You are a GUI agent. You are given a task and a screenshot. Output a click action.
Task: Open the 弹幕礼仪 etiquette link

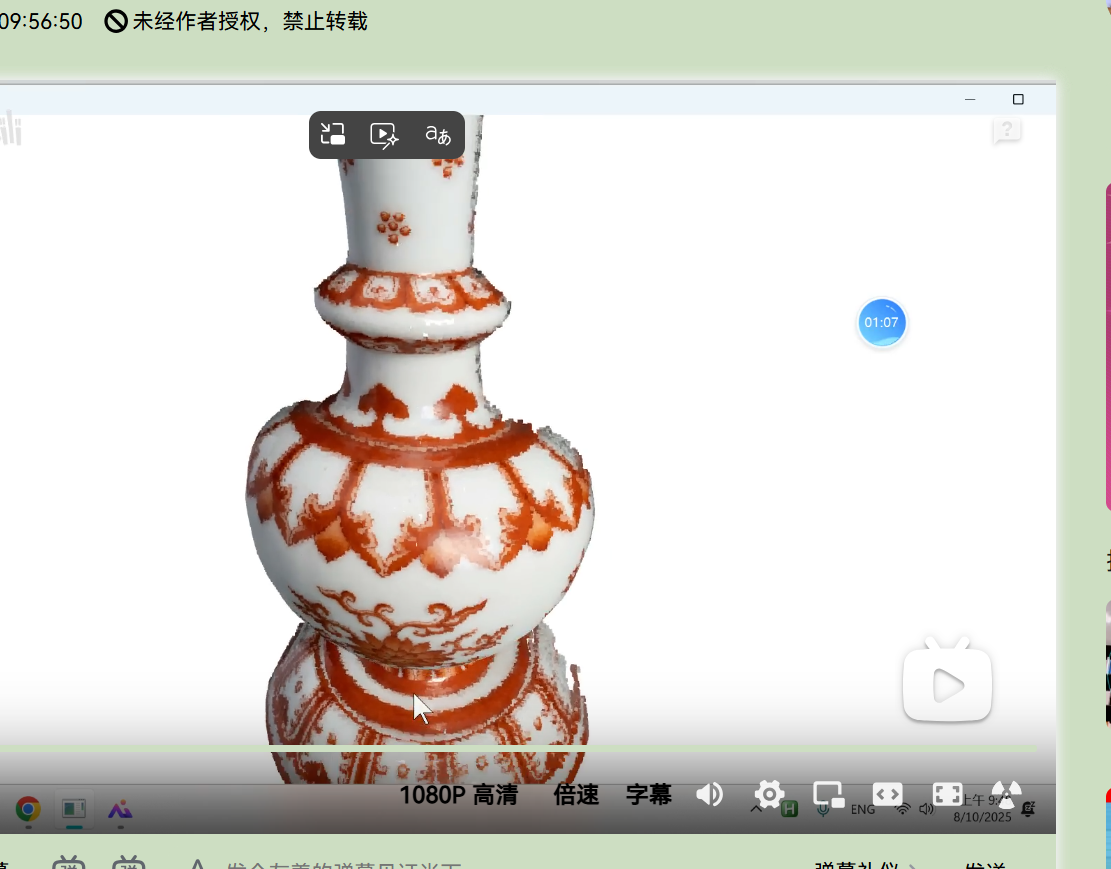click(864, 865)
